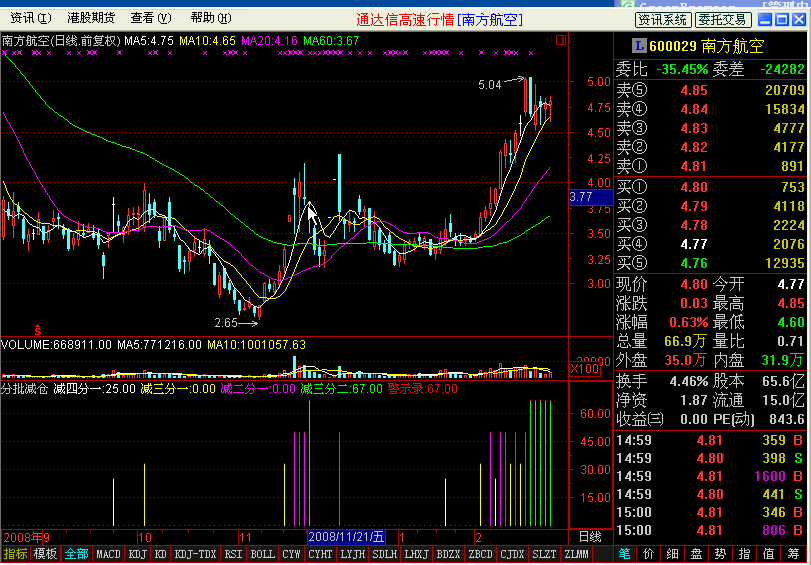Switch to the SDLH indicator
This screenshot has height=565, width=811.
point(384,554)
